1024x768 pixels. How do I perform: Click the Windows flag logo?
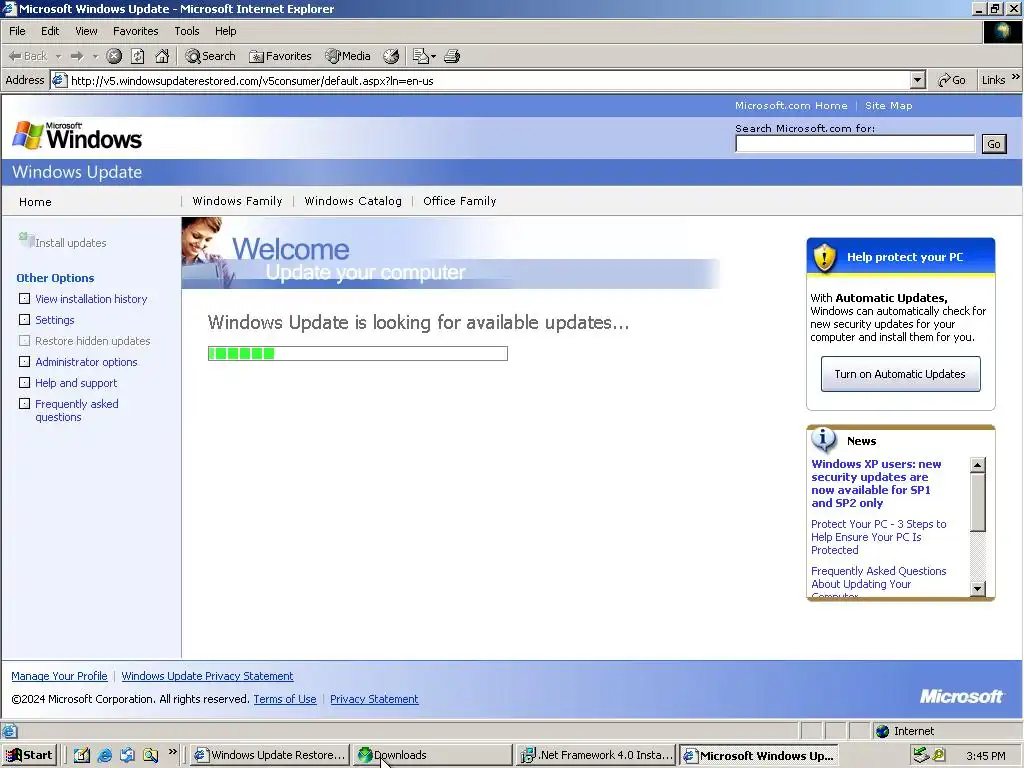click(28, 135)
